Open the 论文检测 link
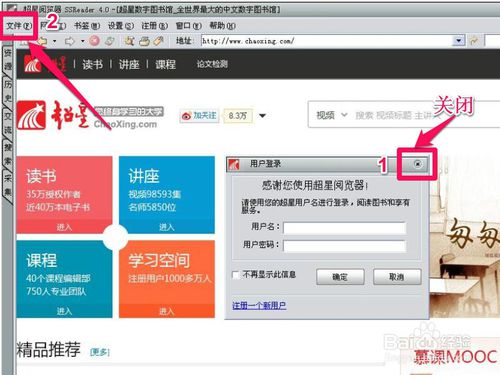The image size is (500, 375). 212,64
